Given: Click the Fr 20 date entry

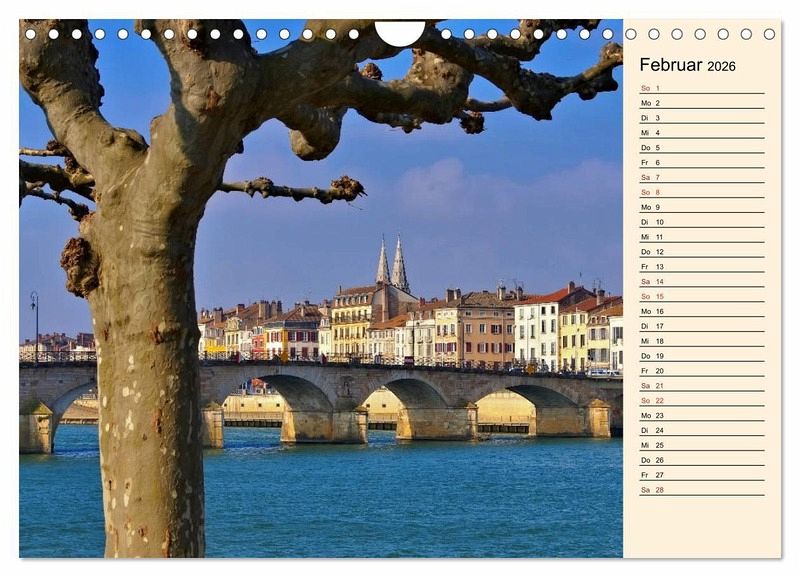Looking at the screenshot, I should coord(701,371).
